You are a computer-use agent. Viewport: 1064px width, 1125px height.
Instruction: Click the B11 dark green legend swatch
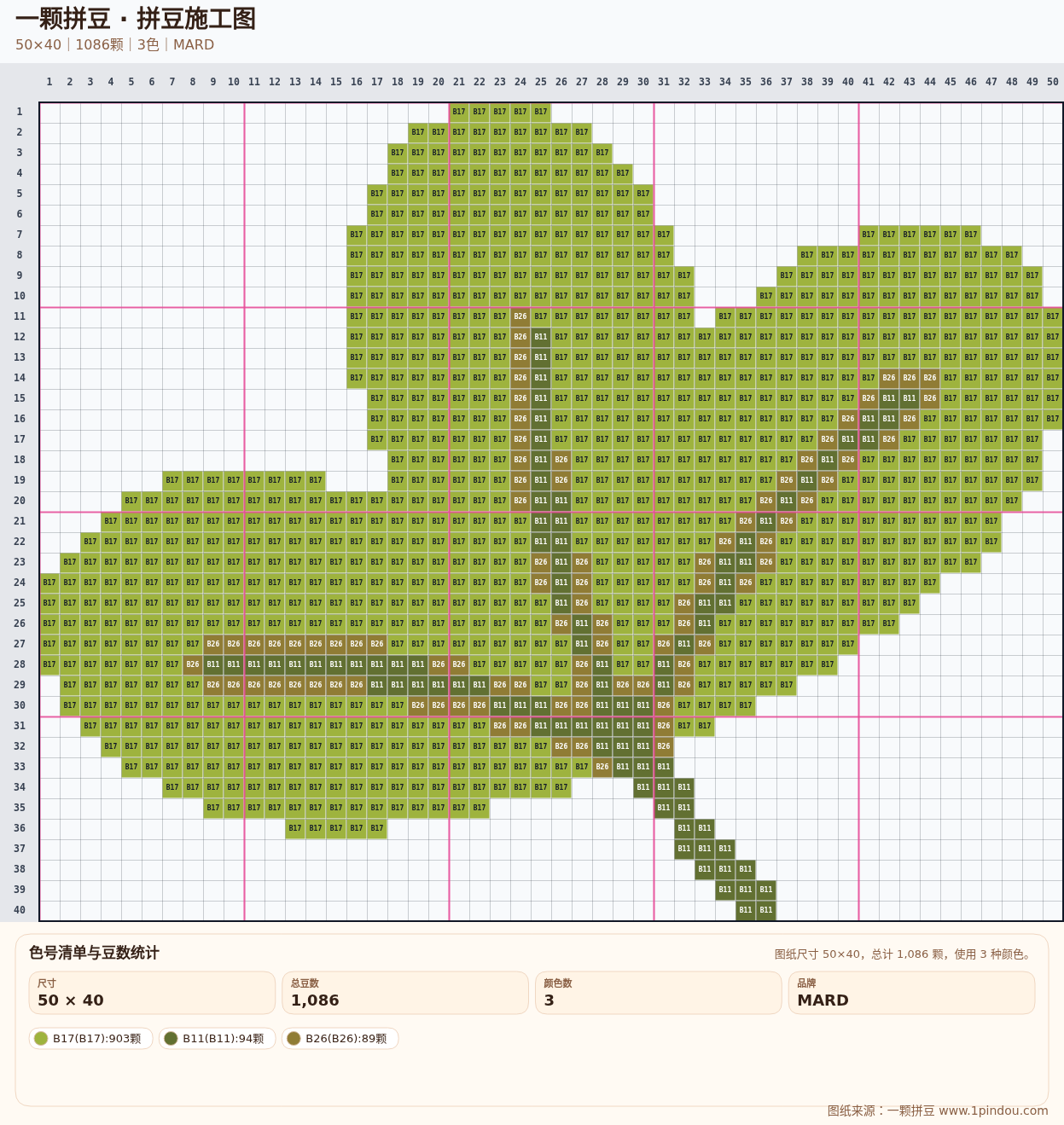(171, 1038)
